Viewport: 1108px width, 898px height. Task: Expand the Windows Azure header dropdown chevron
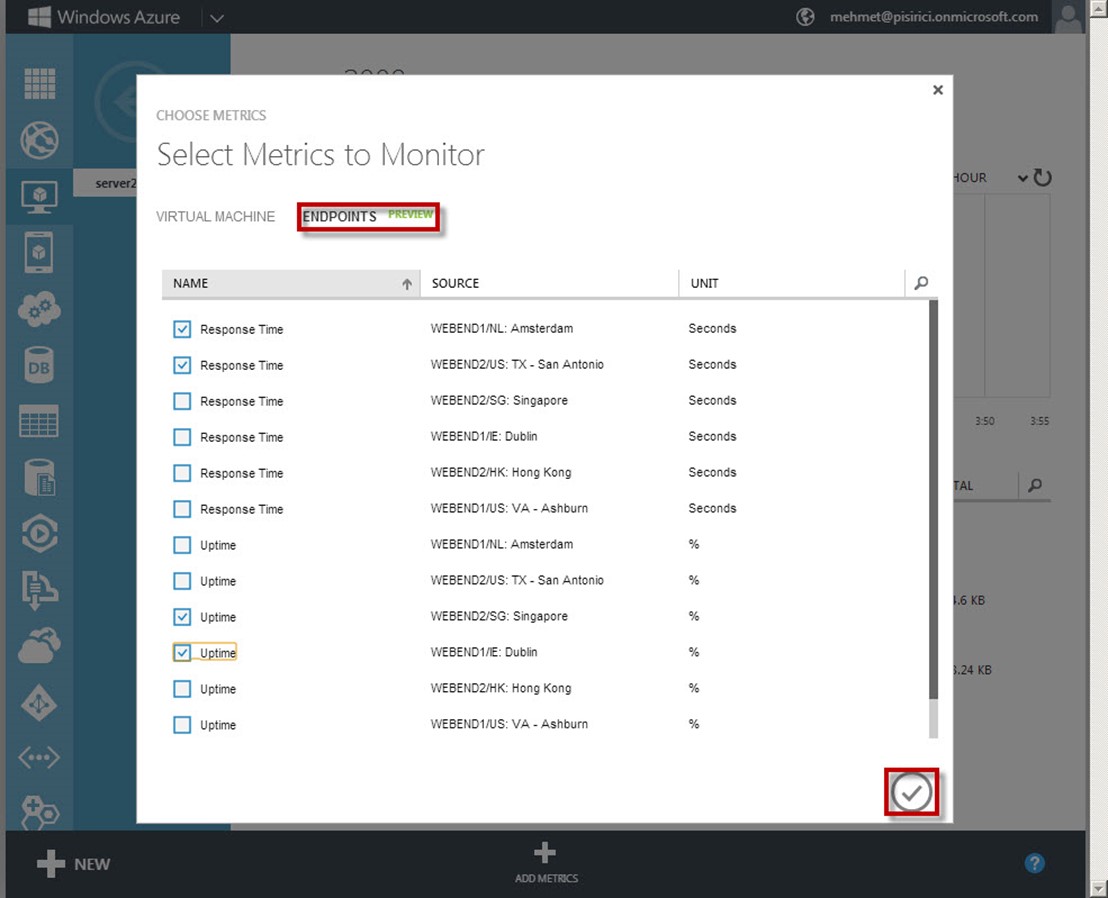[217, 18]
